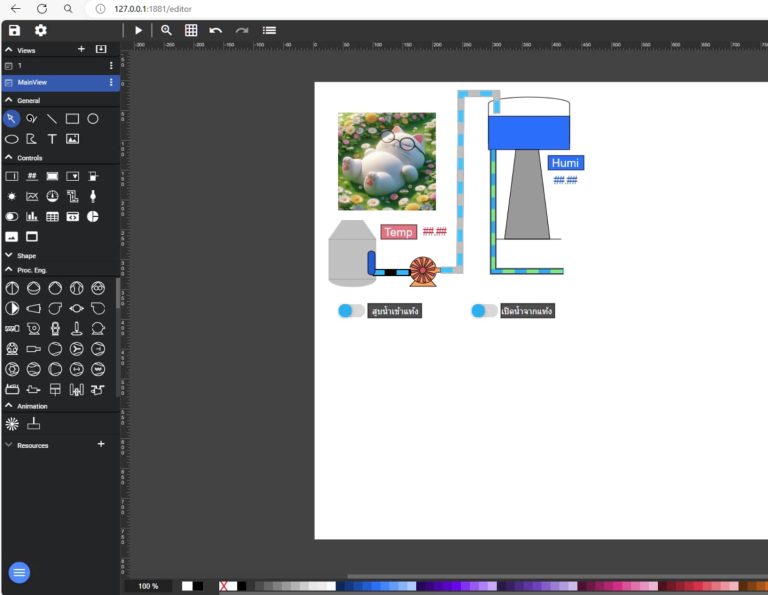Toggle the pump-into-tank switch on canvas
The height and width of the screenshot is (595, 768).
coord(351,311)
